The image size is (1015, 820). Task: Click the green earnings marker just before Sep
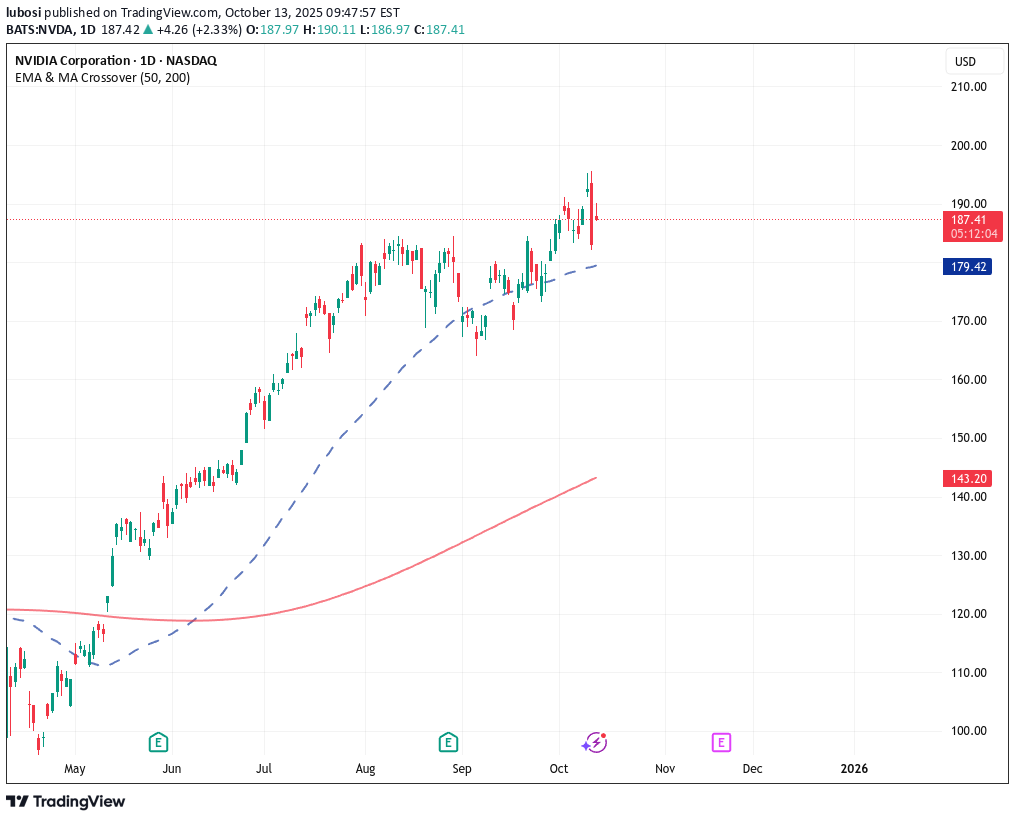[448, 742]
